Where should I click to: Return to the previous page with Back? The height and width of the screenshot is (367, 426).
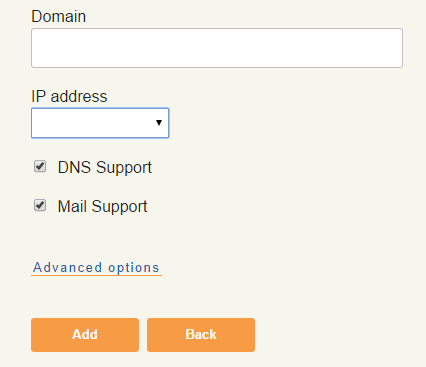(x=201, y=335)
